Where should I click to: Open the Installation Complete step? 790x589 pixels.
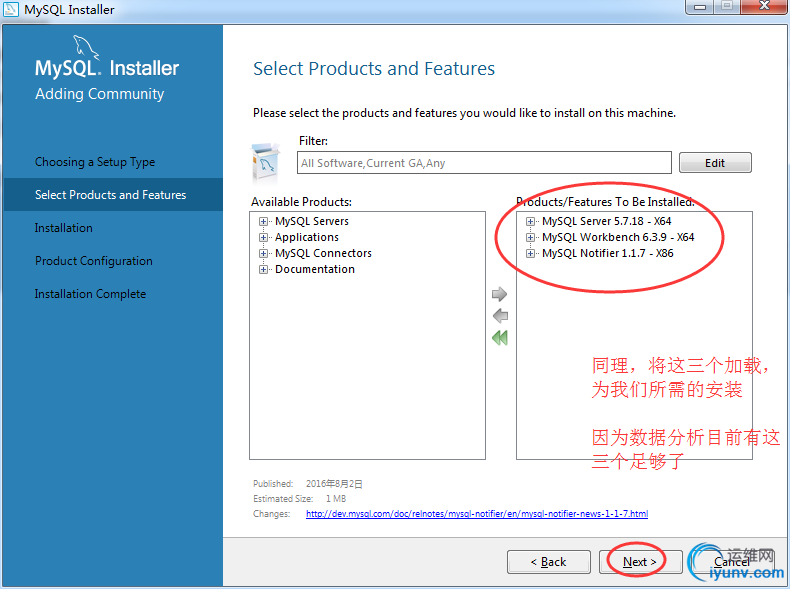(90, 294)
